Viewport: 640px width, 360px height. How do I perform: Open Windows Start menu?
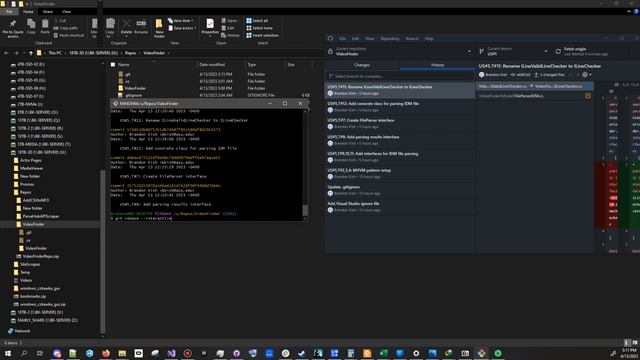[8, 353]
